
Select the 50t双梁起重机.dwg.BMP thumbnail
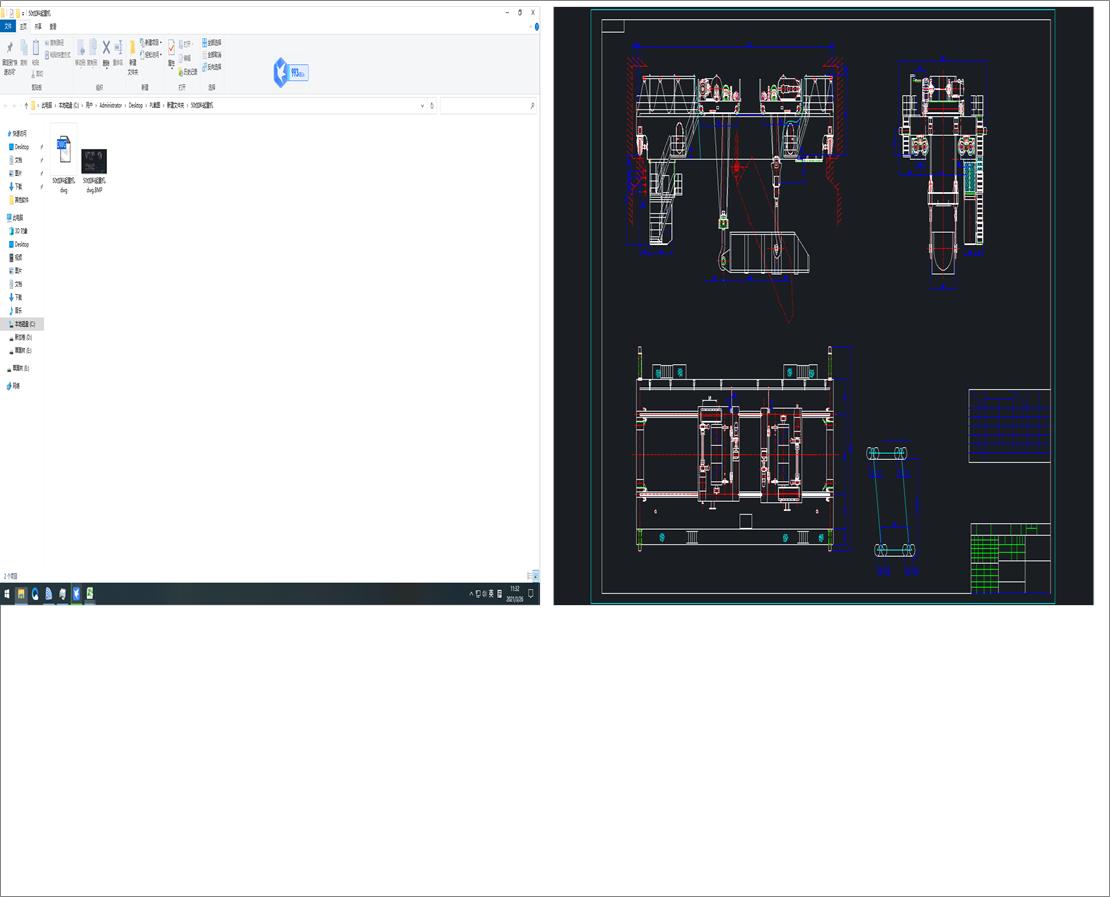coord(93,160)
